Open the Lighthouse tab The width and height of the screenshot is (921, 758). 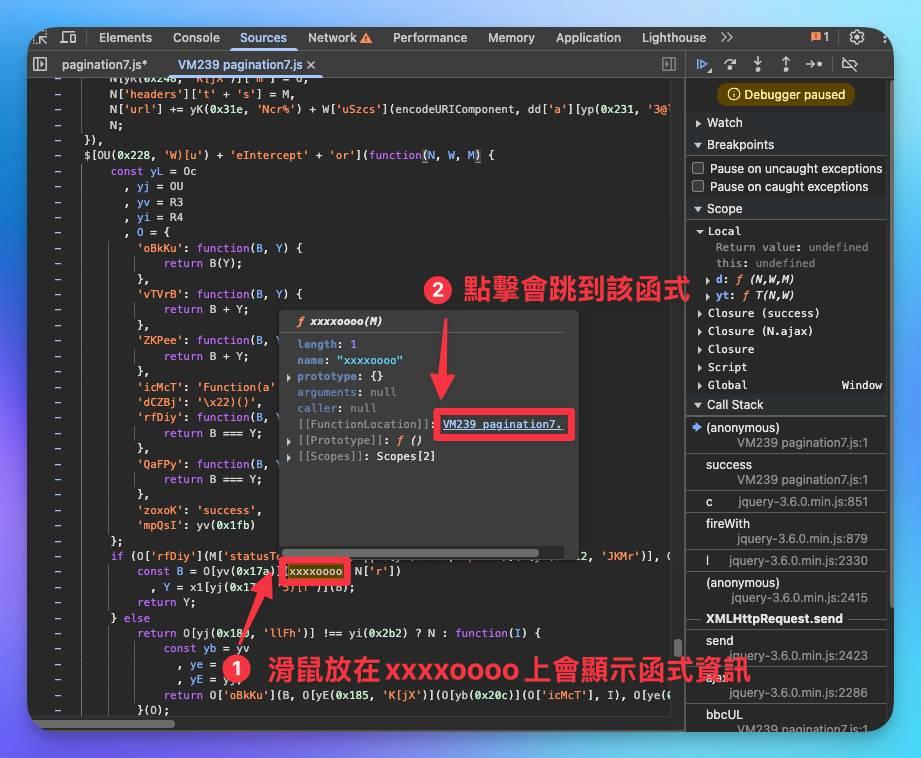point(674,38)
